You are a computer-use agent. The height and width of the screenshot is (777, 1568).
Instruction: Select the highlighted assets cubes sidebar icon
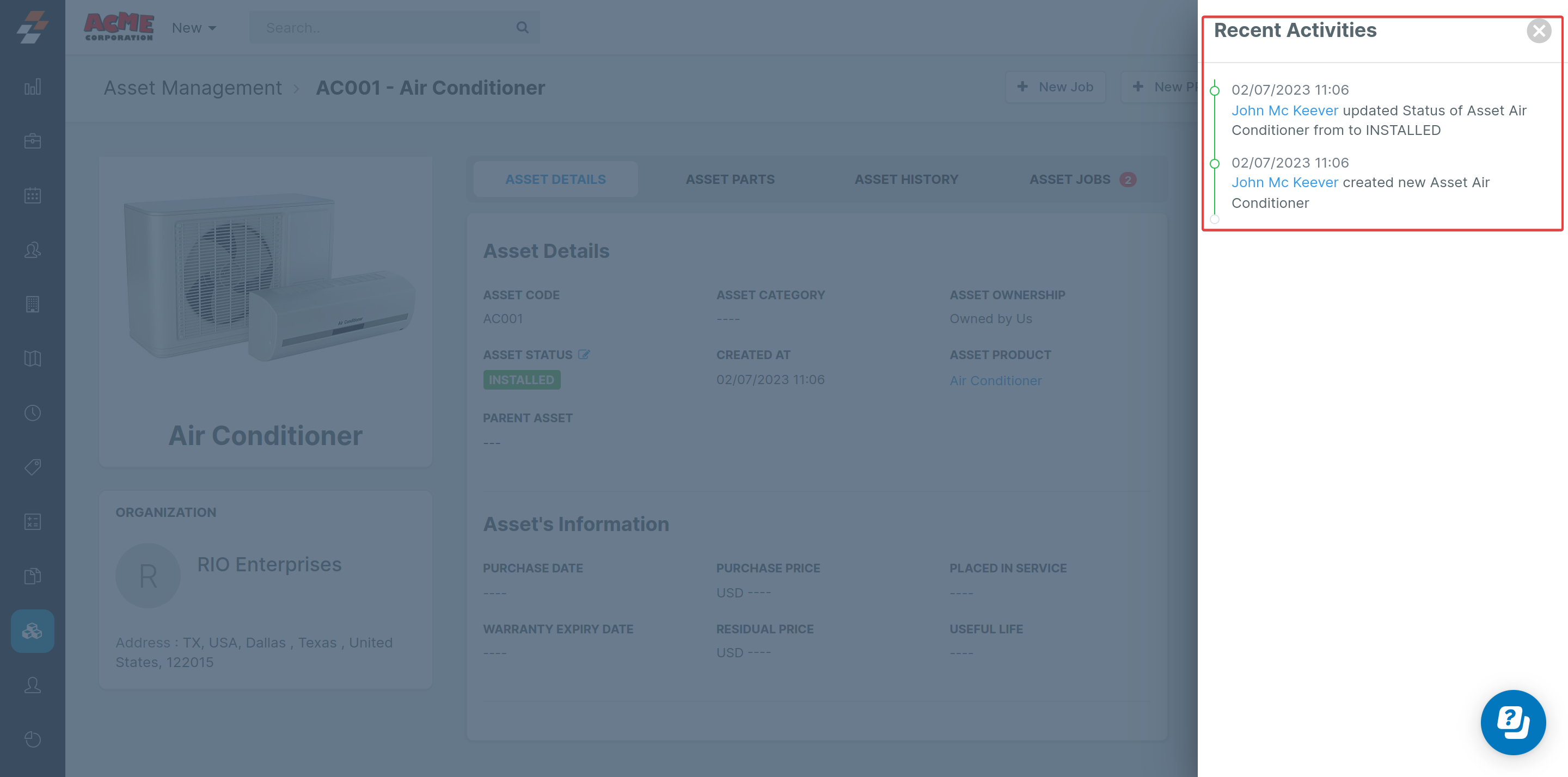click(x=32, y=631)
